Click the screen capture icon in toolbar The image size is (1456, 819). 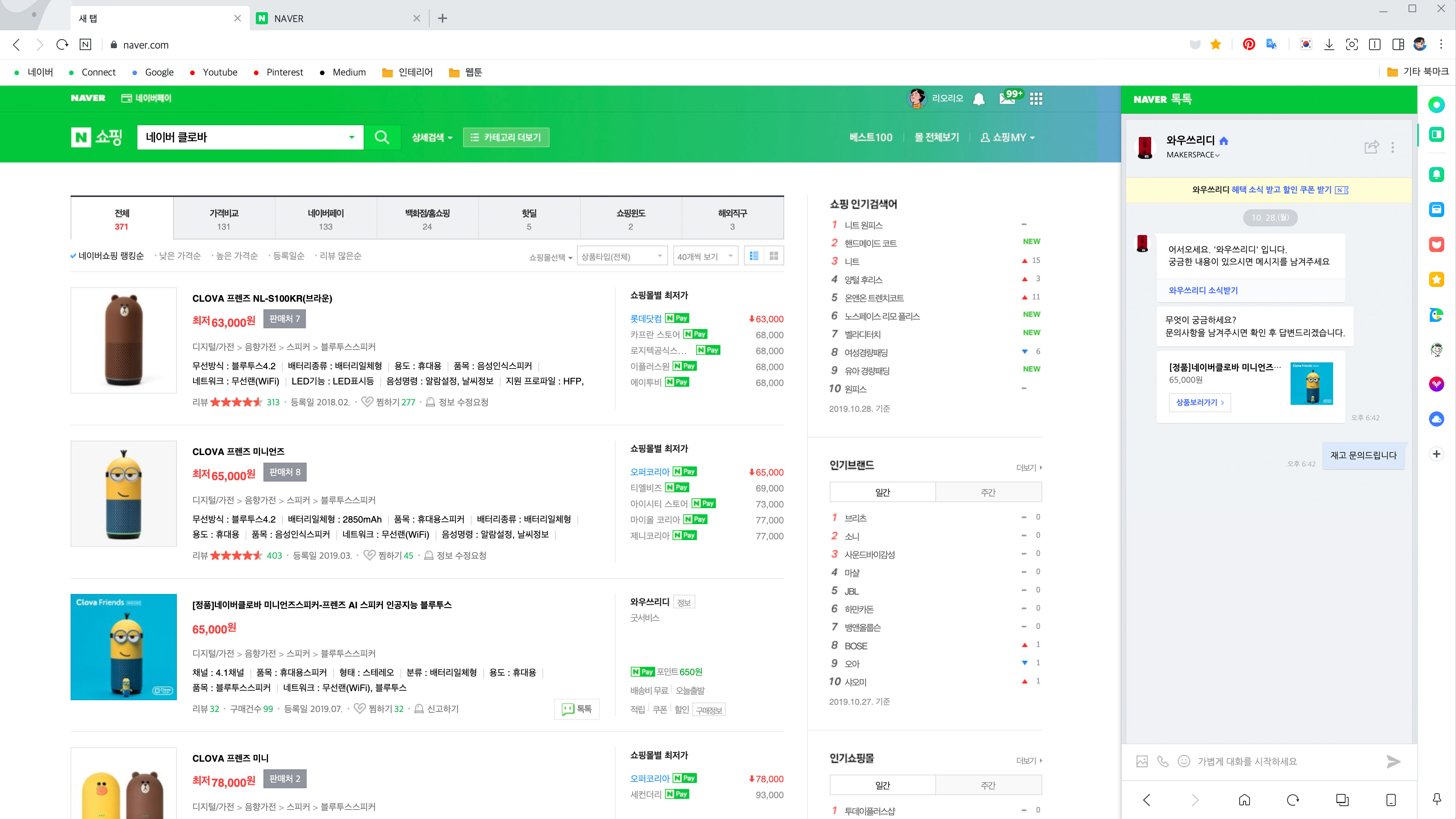(1352, 45)
